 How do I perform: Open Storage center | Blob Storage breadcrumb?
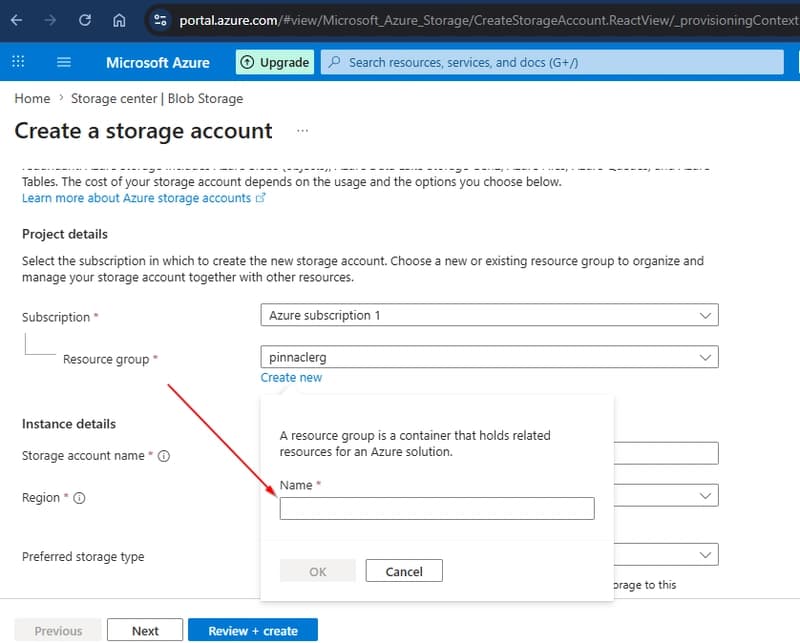157,98
